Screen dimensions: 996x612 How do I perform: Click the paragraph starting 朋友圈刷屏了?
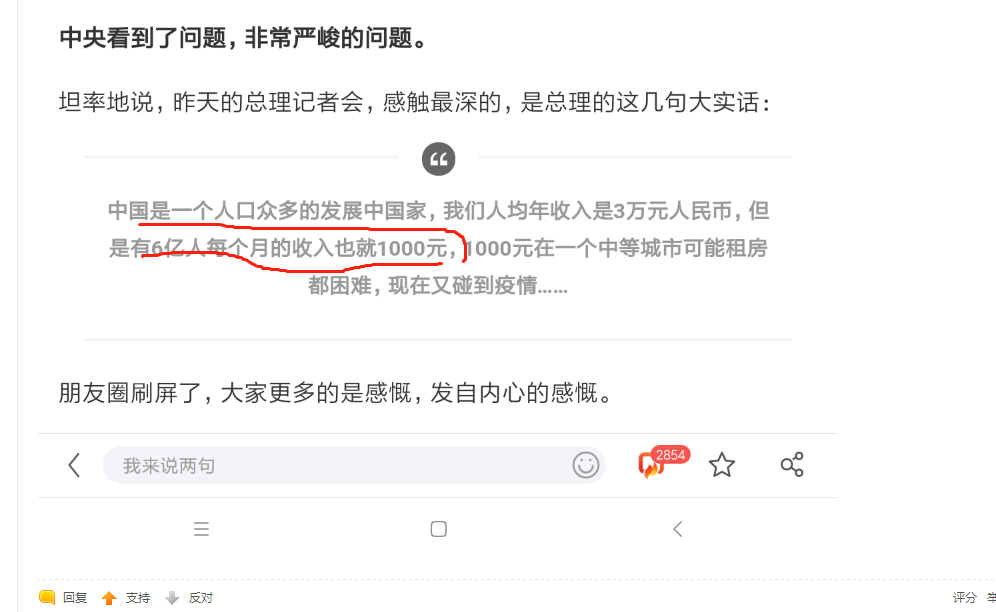click(x=335, y=393)
